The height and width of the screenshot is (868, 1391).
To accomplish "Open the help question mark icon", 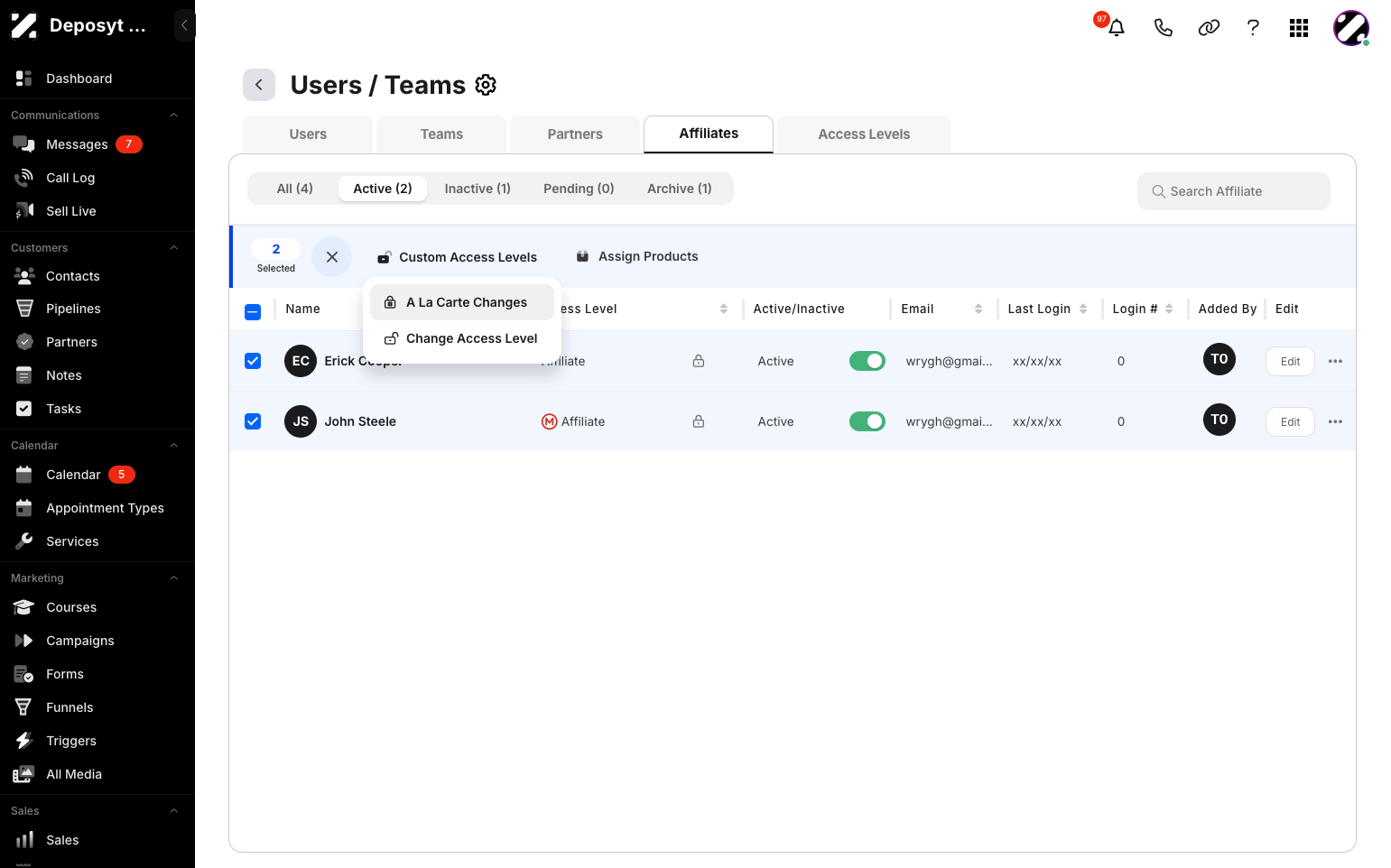I will 1253,28.
